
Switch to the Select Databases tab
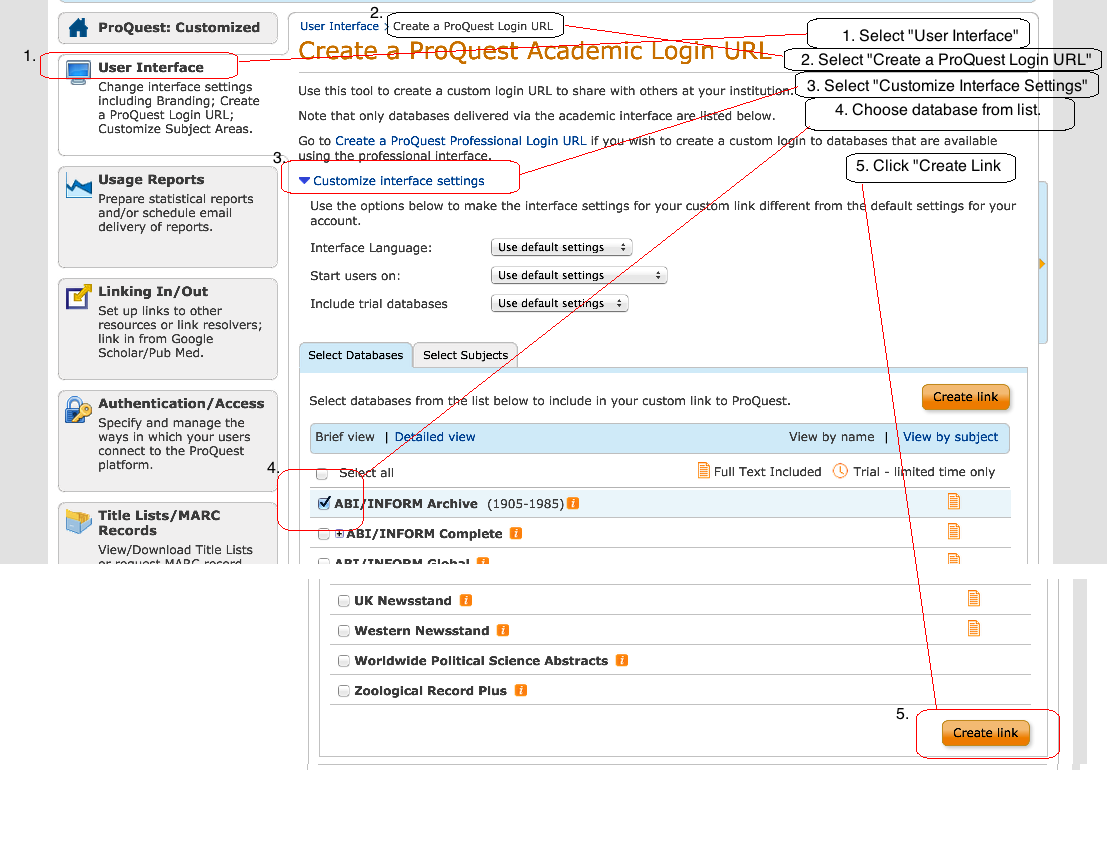(356, 355)
